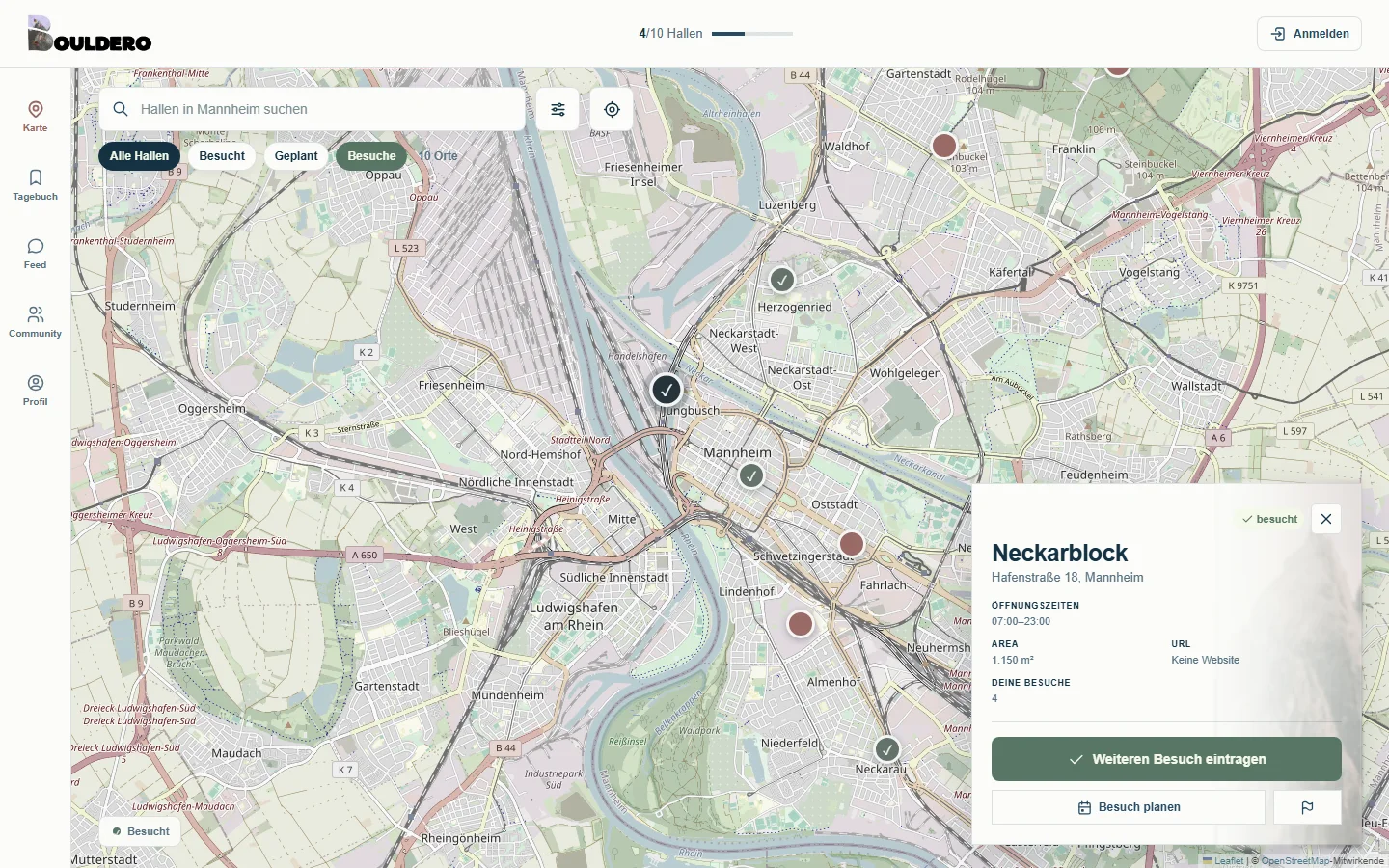Click the opening hours 07:00–23:00
This screenshot has width=1389, height=868.
[x=1021, y=622]
